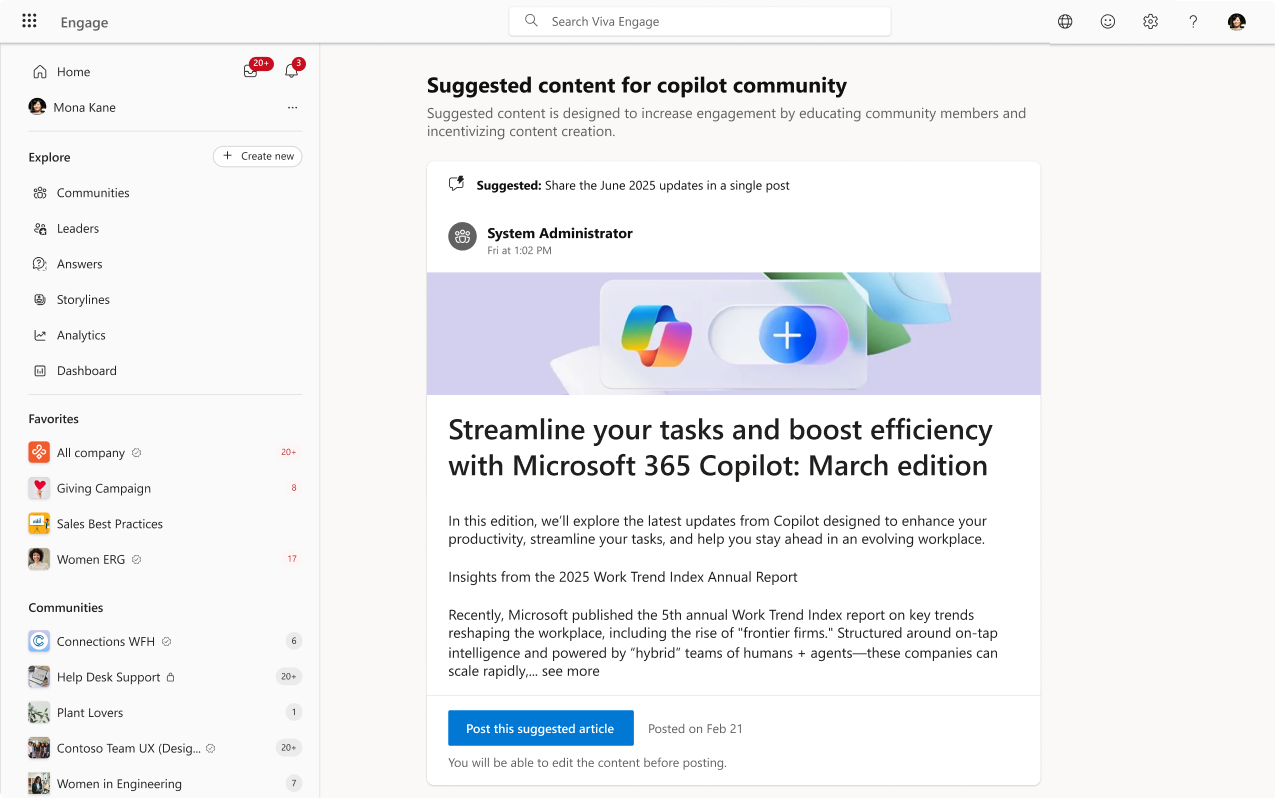Click the Connections WFH 6 count badge
The width and height of the screenshot is (1275, 798).
[x=293, y=641]
